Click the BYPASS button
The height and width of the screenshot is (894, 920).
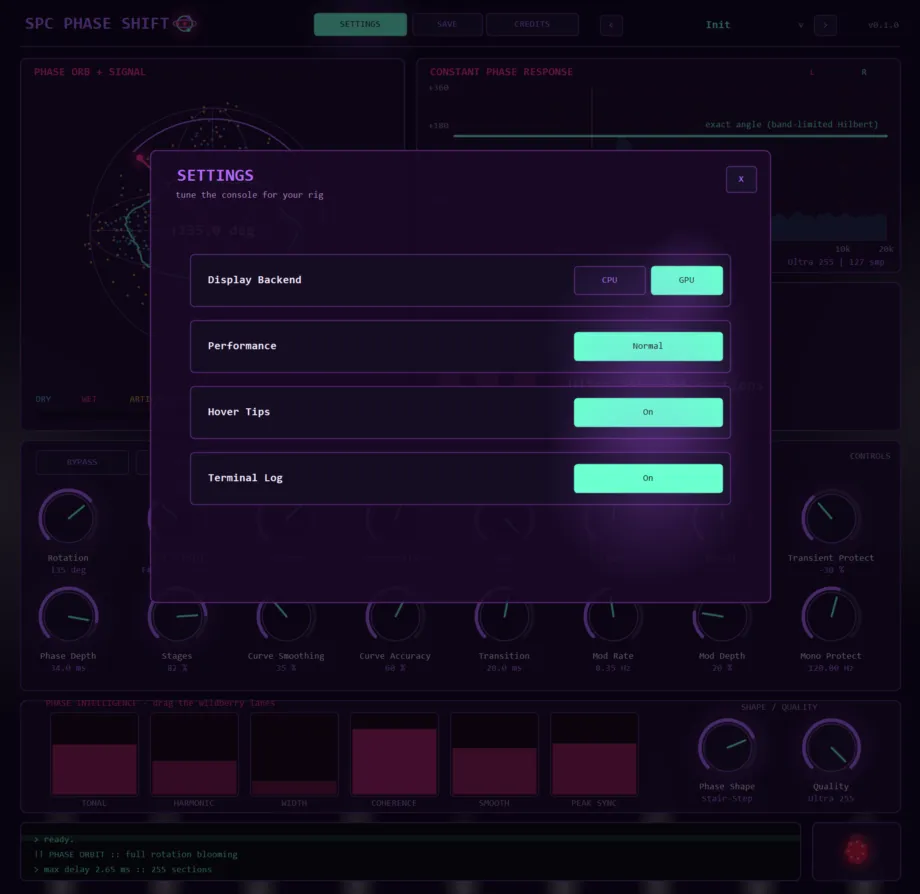click(82, 462)
